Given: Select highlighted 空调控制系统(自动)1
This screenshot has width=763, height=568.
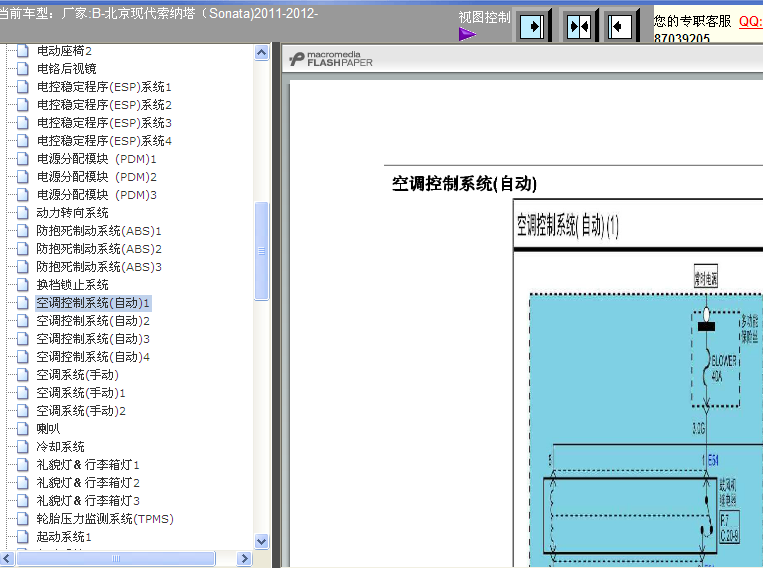Looking at the screenshot, I should click(93, 303).
